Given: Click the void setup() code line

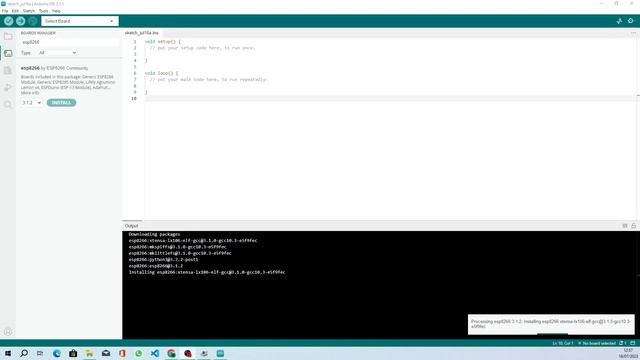Looking at the screenshot, I should click(x=162, y=42).
